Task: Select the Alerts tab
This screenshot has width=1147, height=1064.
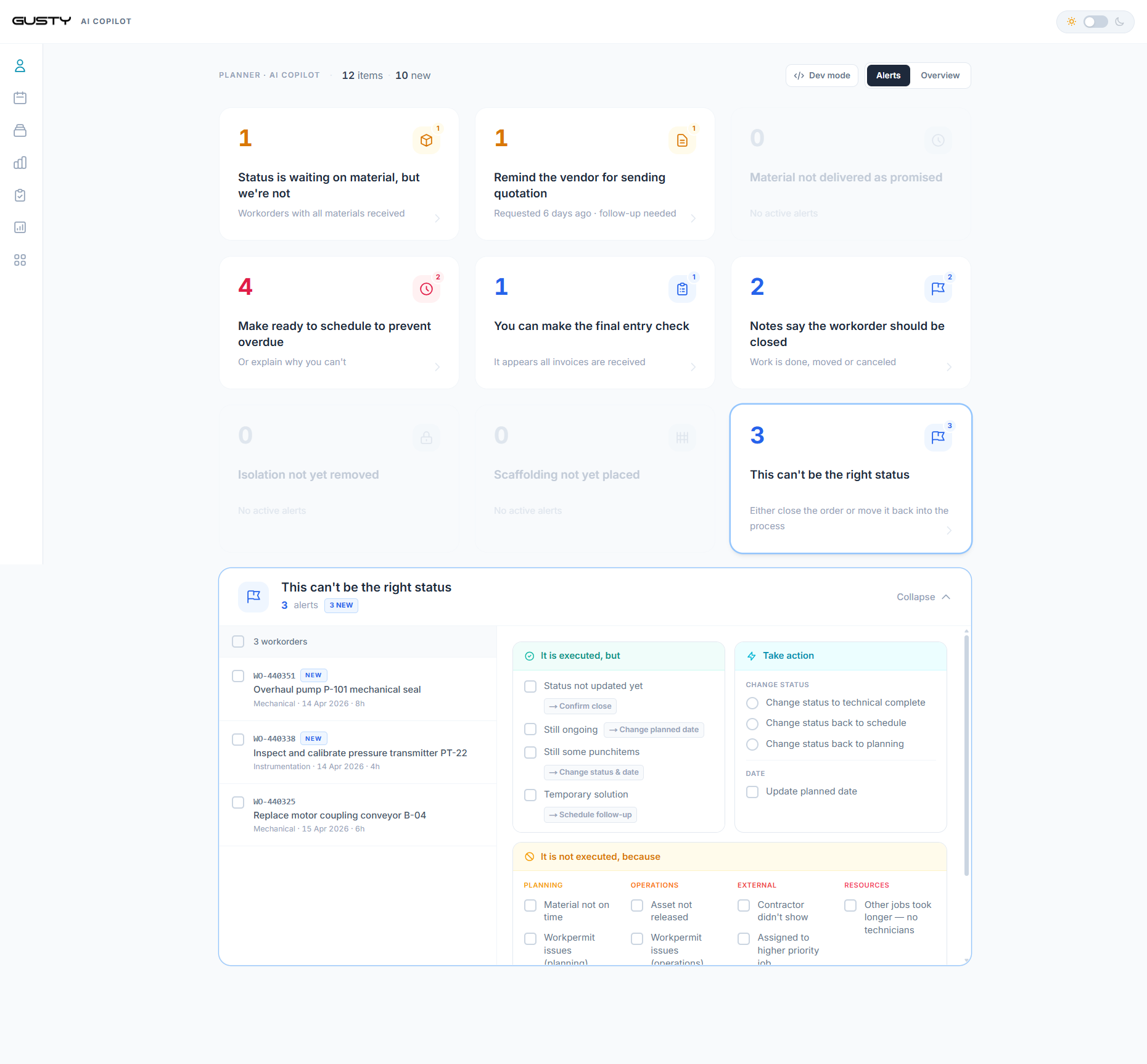Action: tap(888, 75)
